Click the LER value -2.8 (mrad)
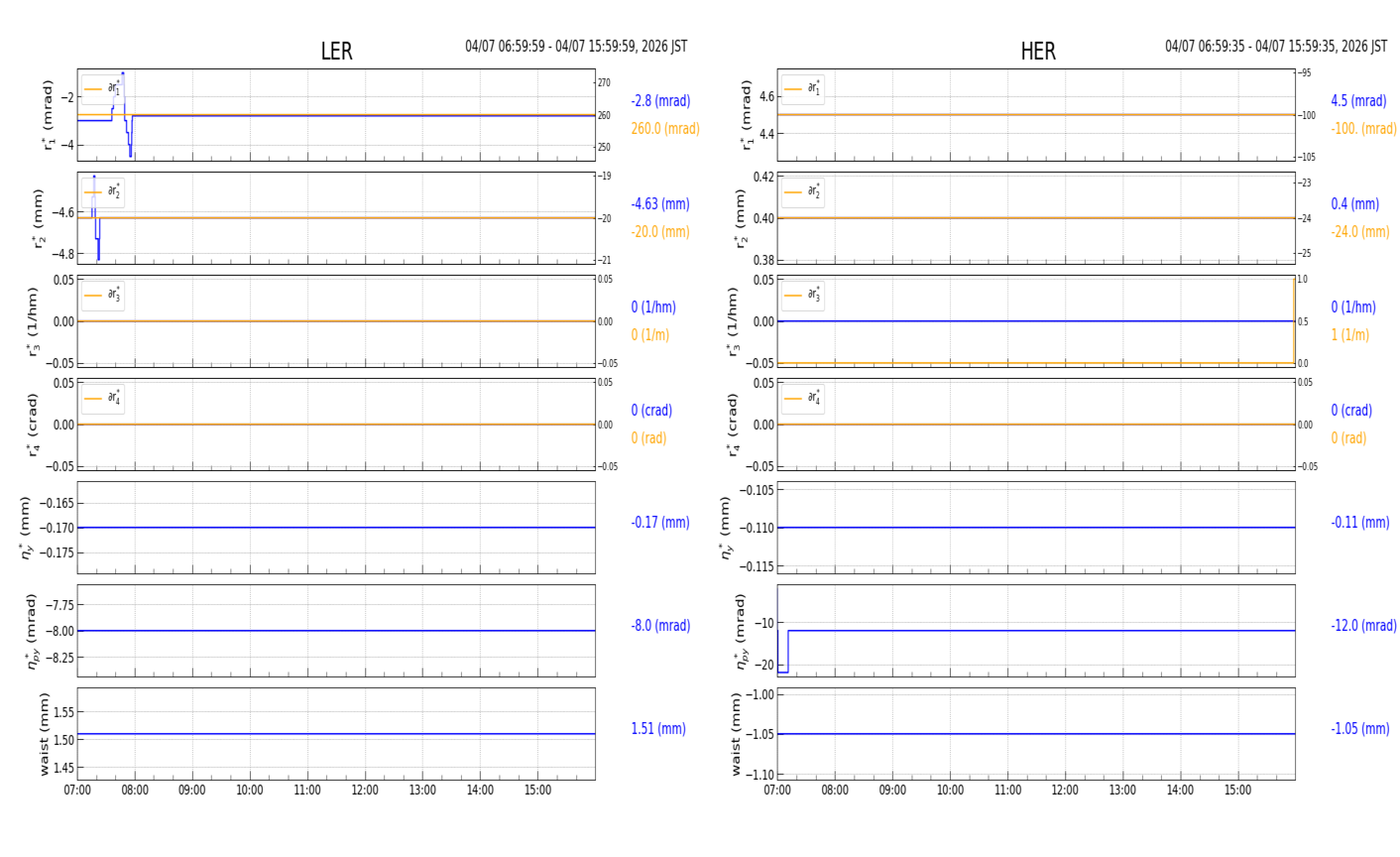Screen dimensions: 1400x857 [x=660, y=101]
